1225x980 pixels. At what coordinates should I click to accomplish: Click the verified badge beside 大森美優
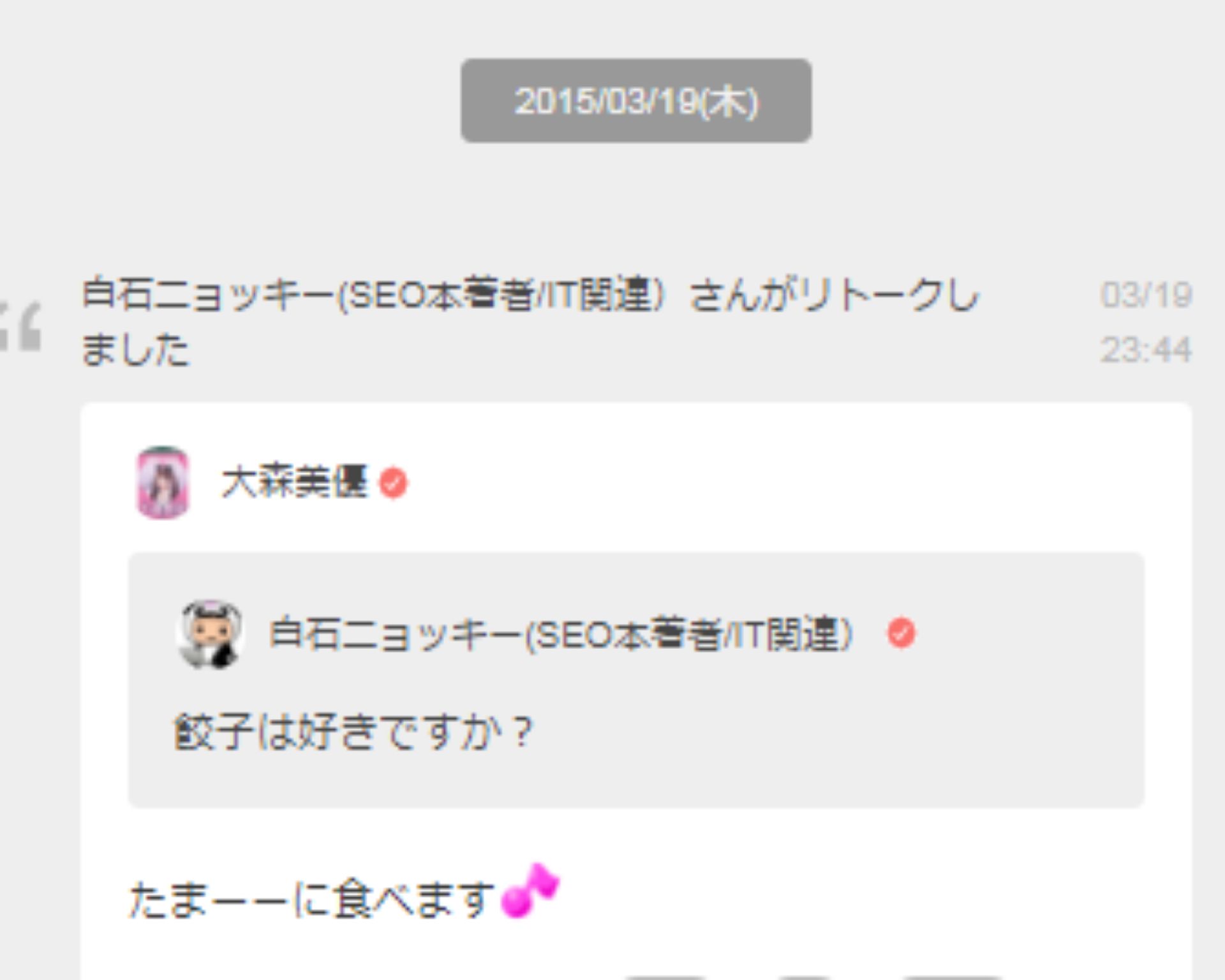[x=393, y=483]
